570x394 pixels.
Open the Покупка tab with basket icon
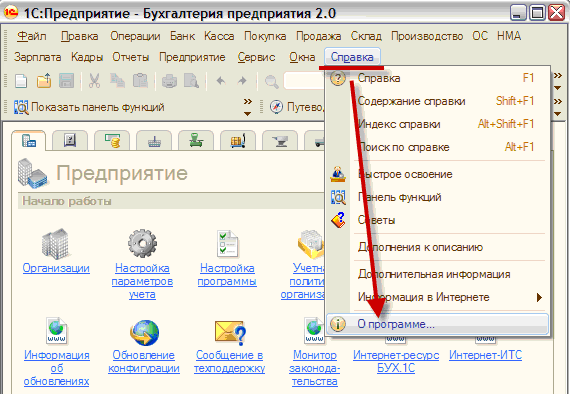[x=154, y=140]
